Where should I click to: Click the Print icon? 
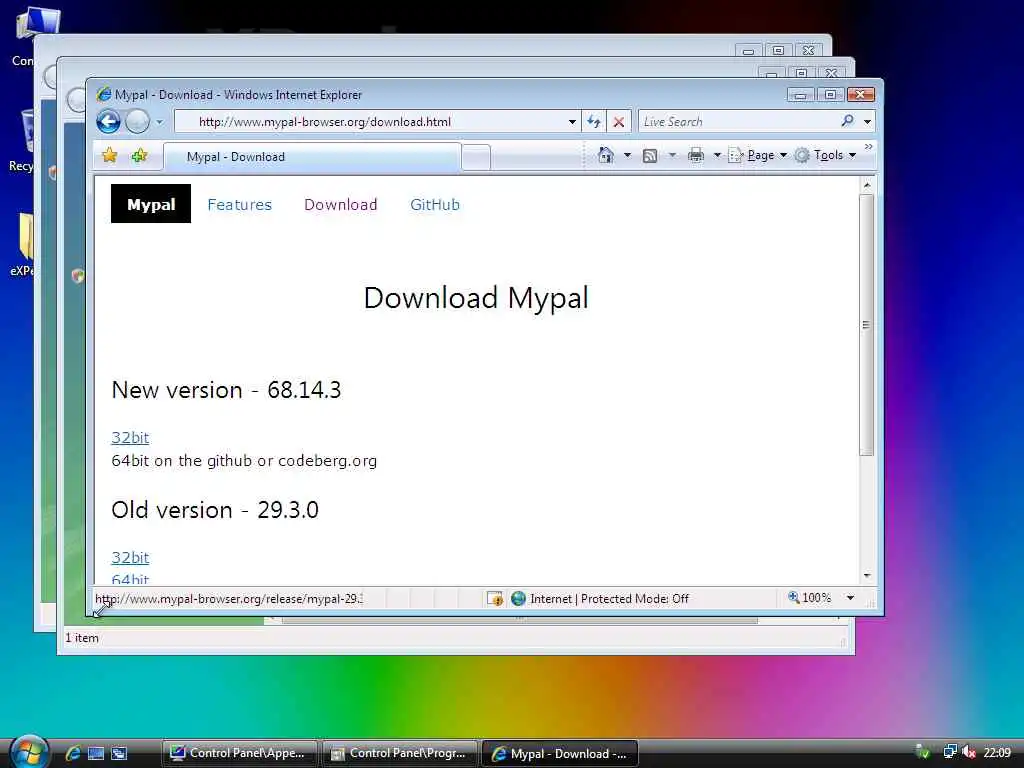click(696, 155)
